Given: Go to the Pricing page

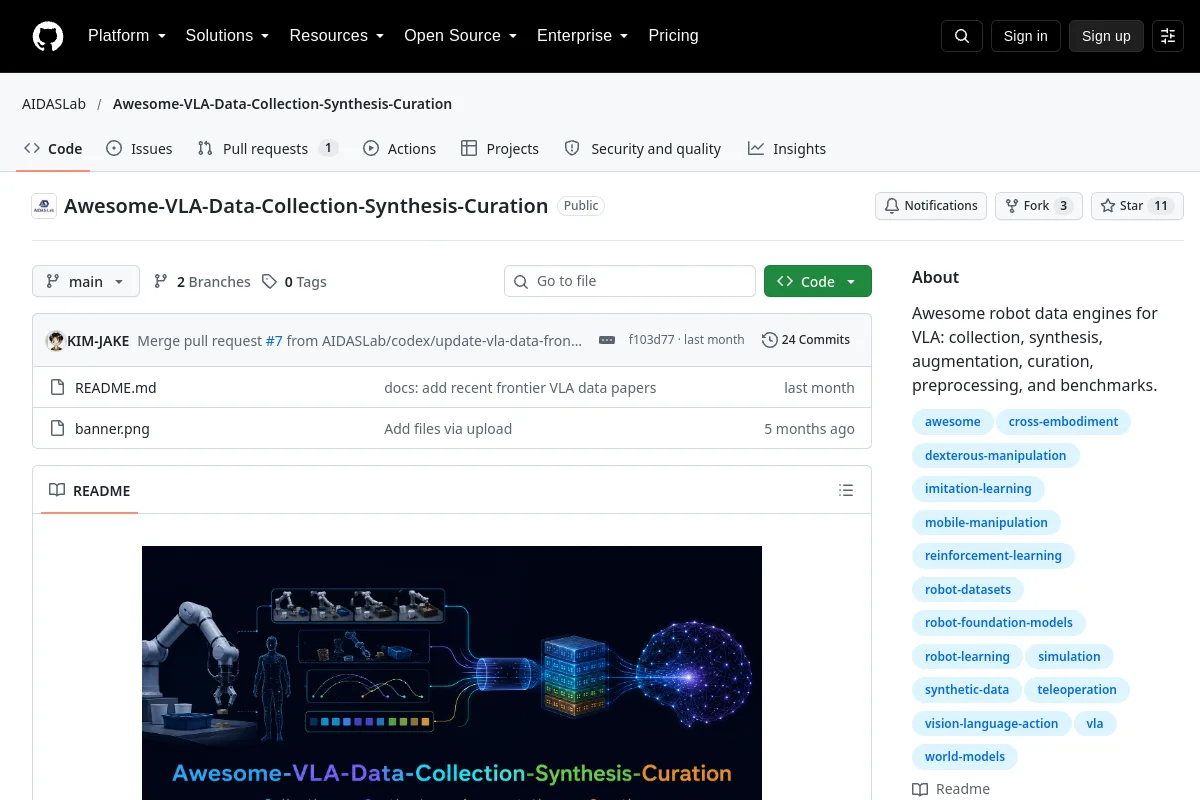Looking at the screenshot, I should [673, 36].
